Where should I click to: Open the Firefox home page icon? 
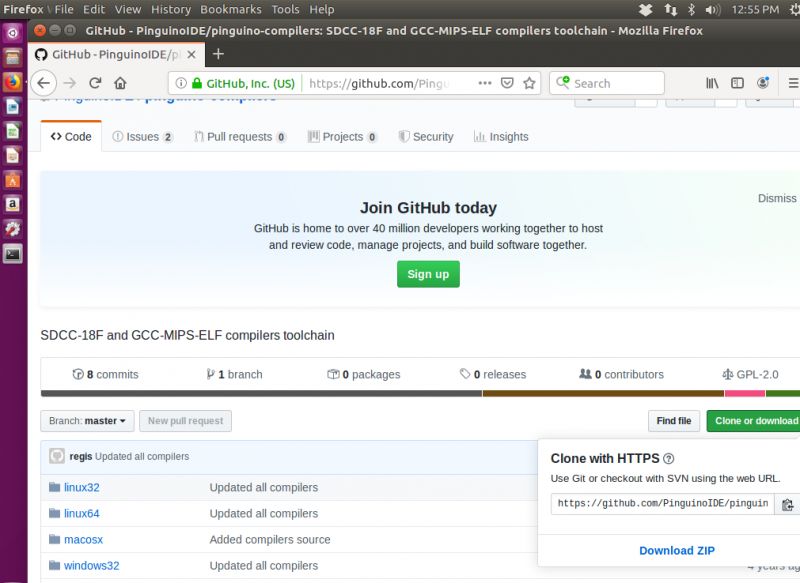(120, 83)
